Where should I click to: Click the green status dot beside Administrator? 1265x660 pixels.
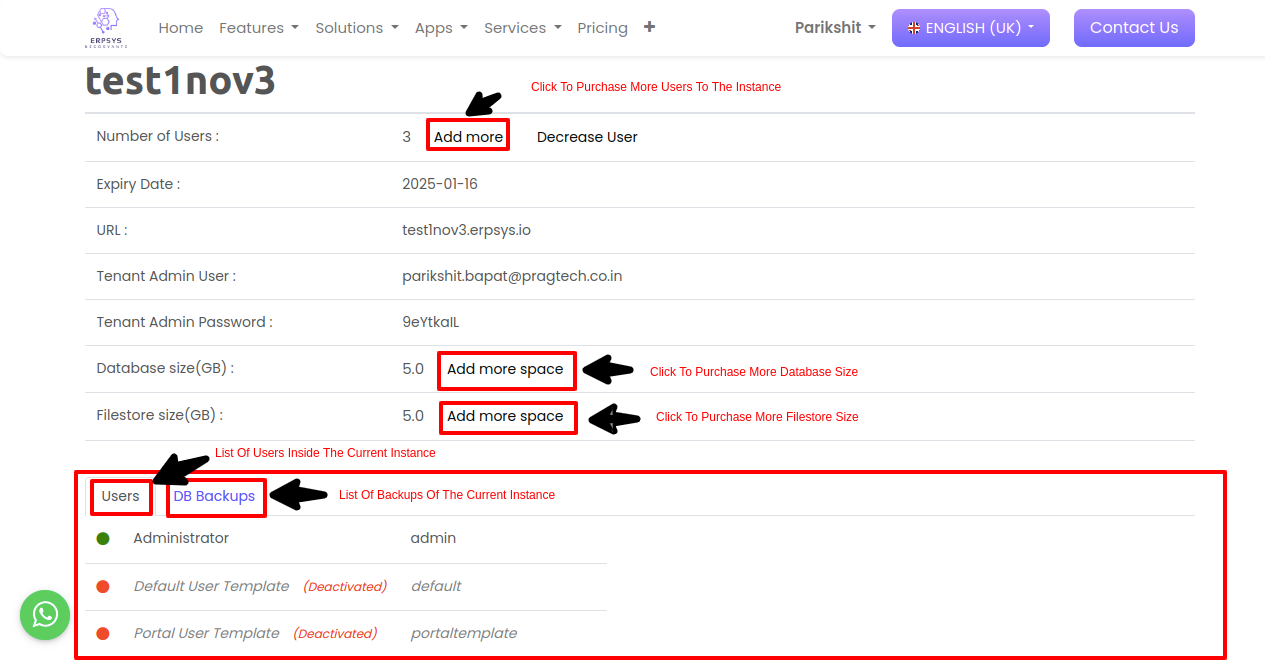pyautogui.click(x=103, y=539)
